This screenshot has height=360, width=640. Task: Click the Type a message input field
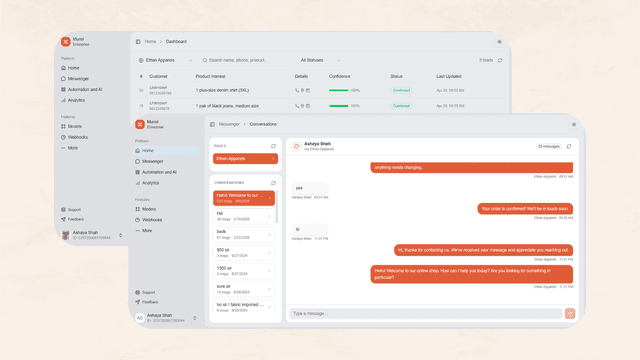(x=426, y=313)
